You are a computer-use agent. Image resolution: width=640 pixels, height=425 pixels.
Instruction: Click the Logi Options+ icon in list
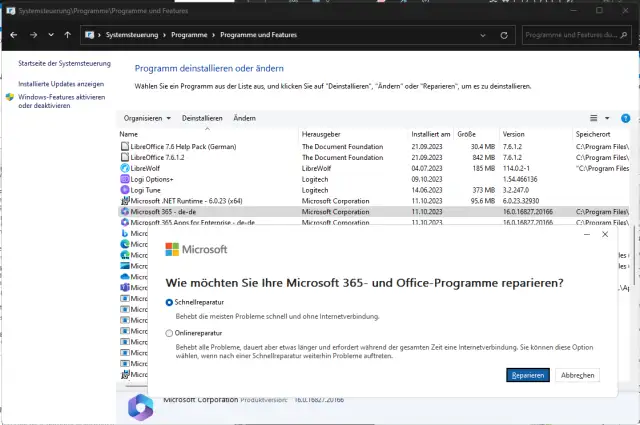tap(124, 179)
